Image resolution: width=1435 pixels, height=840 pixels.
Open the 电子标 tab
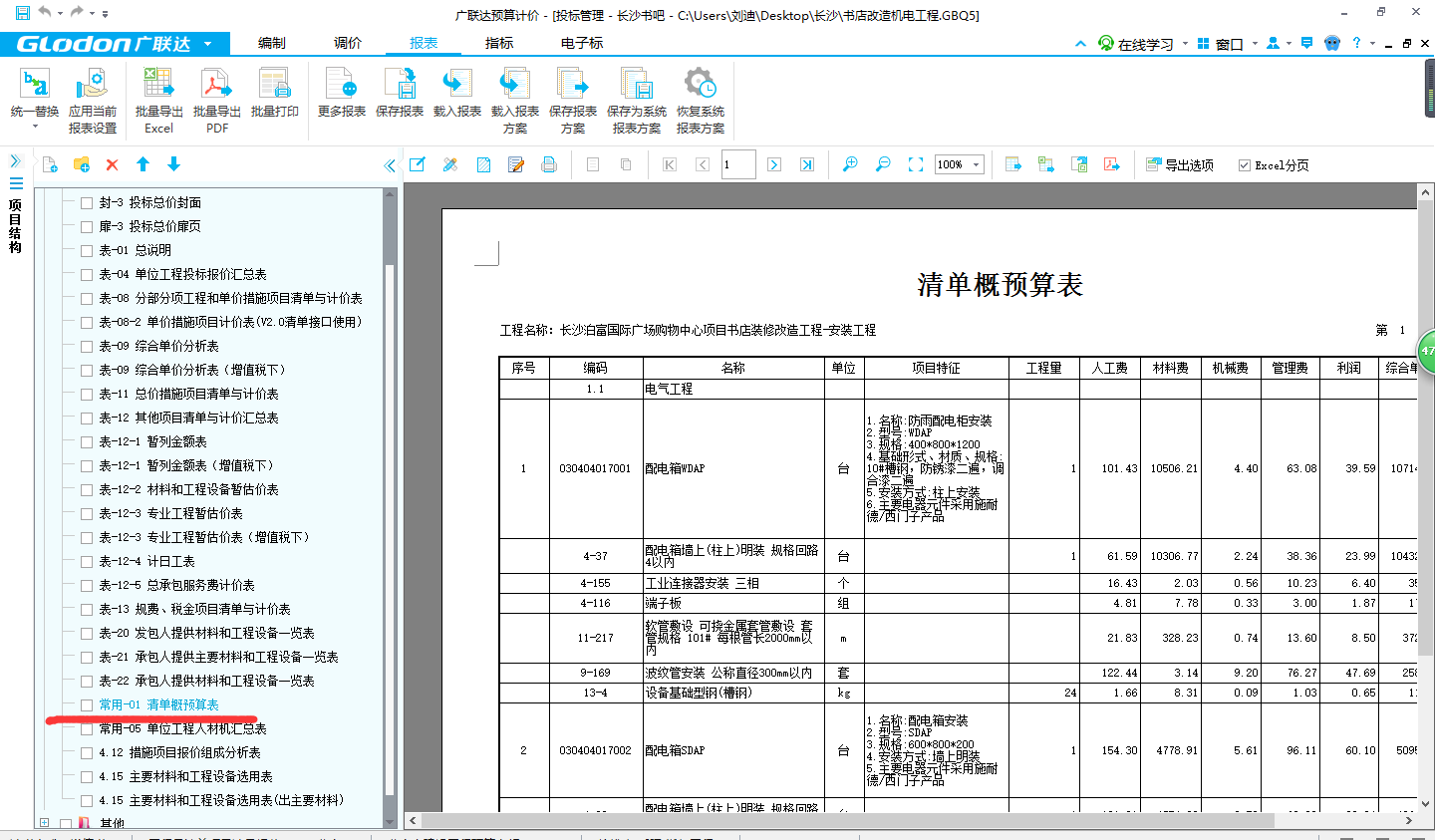pyautogui.click(x=582, y=43)
